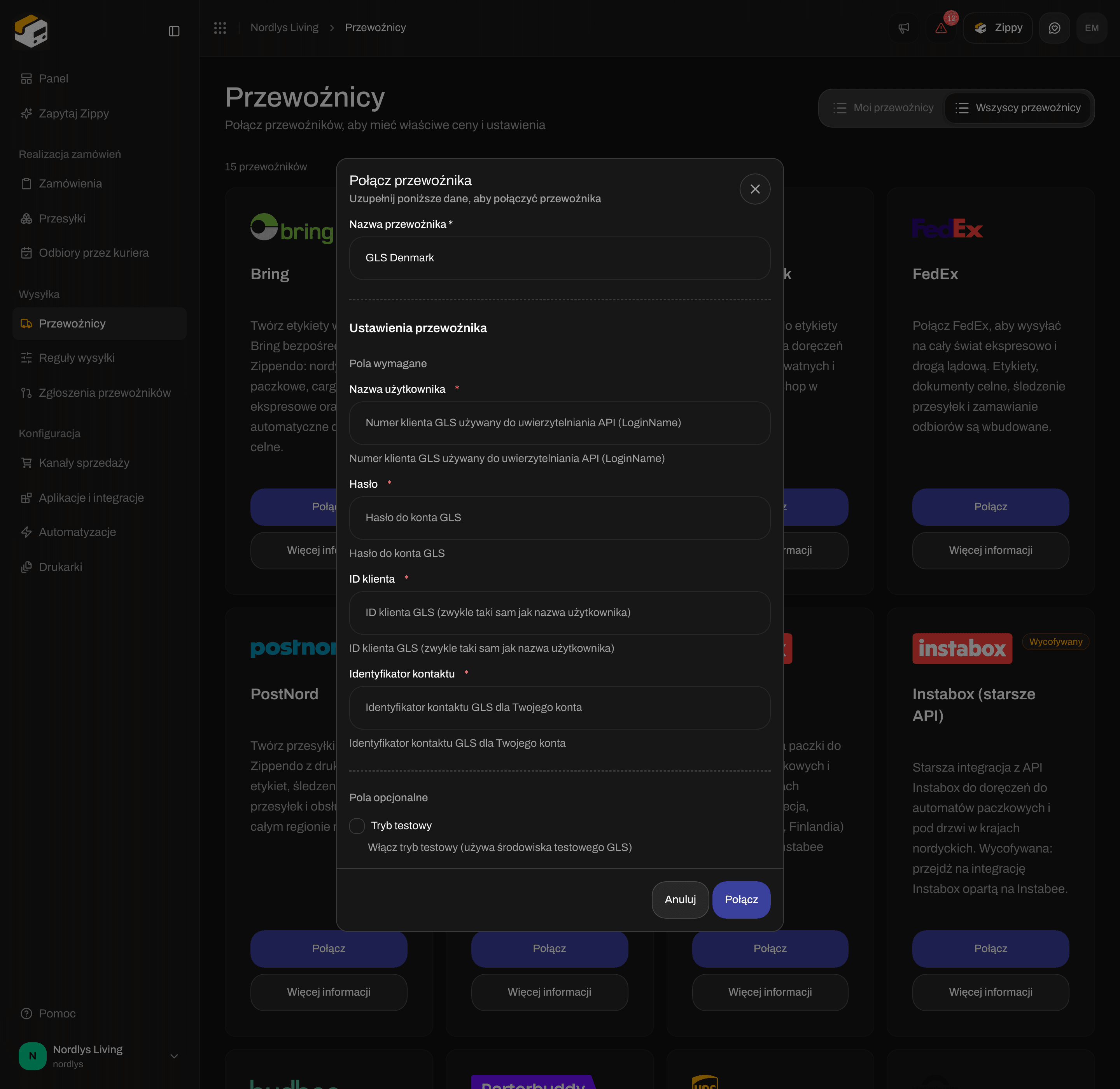The height and width of the screenshot is (1089, 1120).
Task: Go to Automatyzacje label in sidebar
Action: tap(77, 532)
